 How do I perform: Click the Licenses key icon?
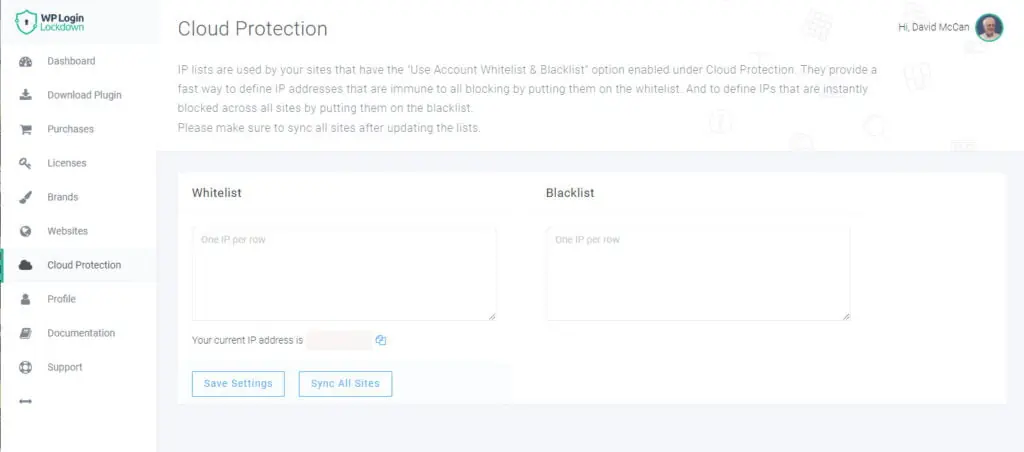point(25,164)
